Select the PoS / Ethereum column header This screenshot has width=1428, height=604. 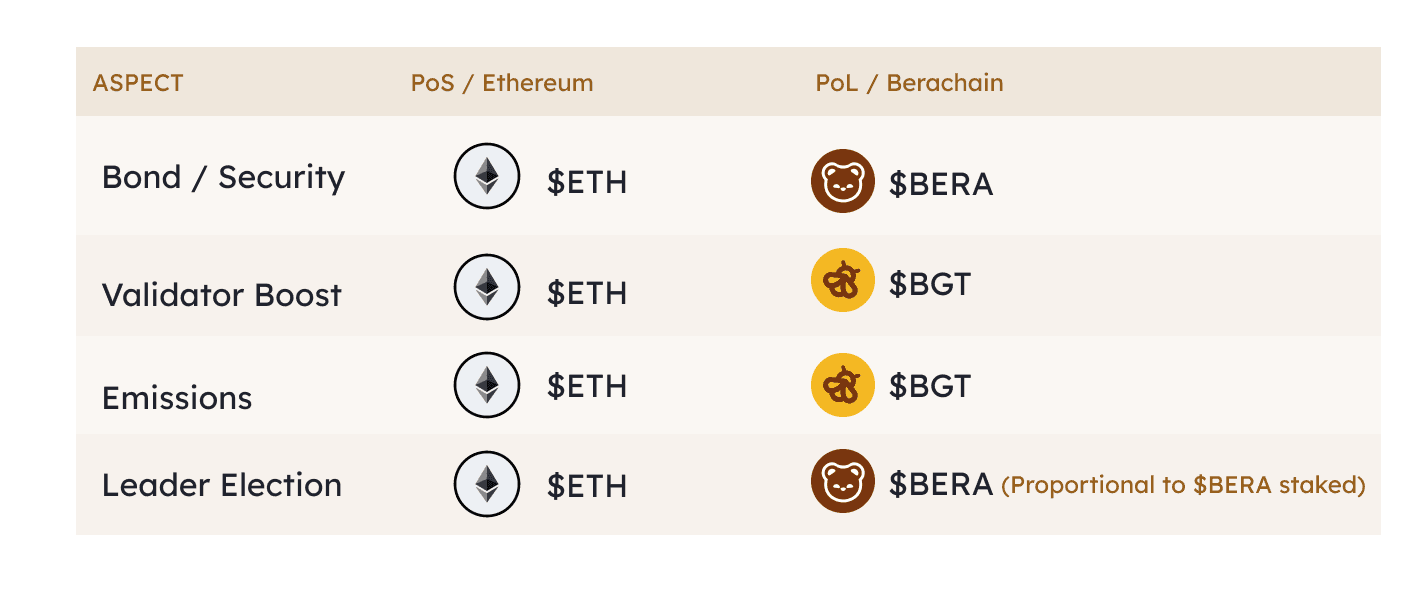(502, 83)
